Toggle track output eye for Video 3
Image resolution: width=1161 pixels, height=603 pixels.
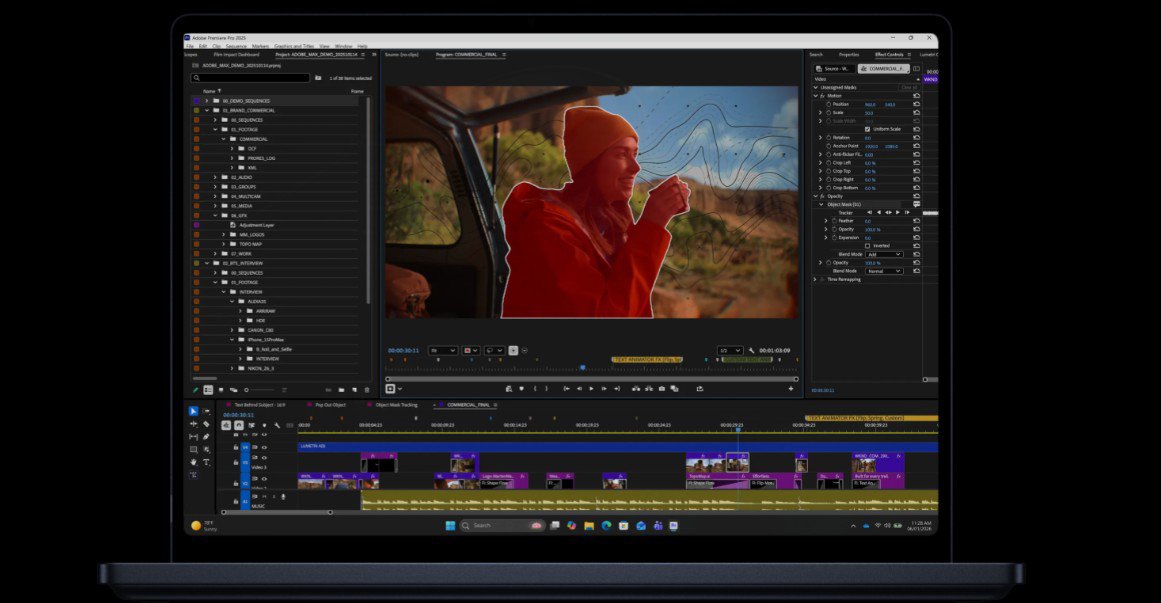(x=264, y=459)
